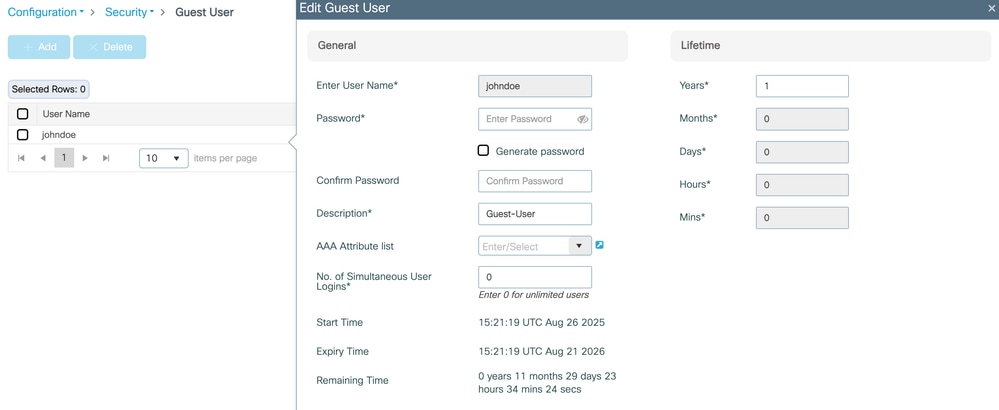Click the General section header
The image size is (999, 410).
point(468,46)
